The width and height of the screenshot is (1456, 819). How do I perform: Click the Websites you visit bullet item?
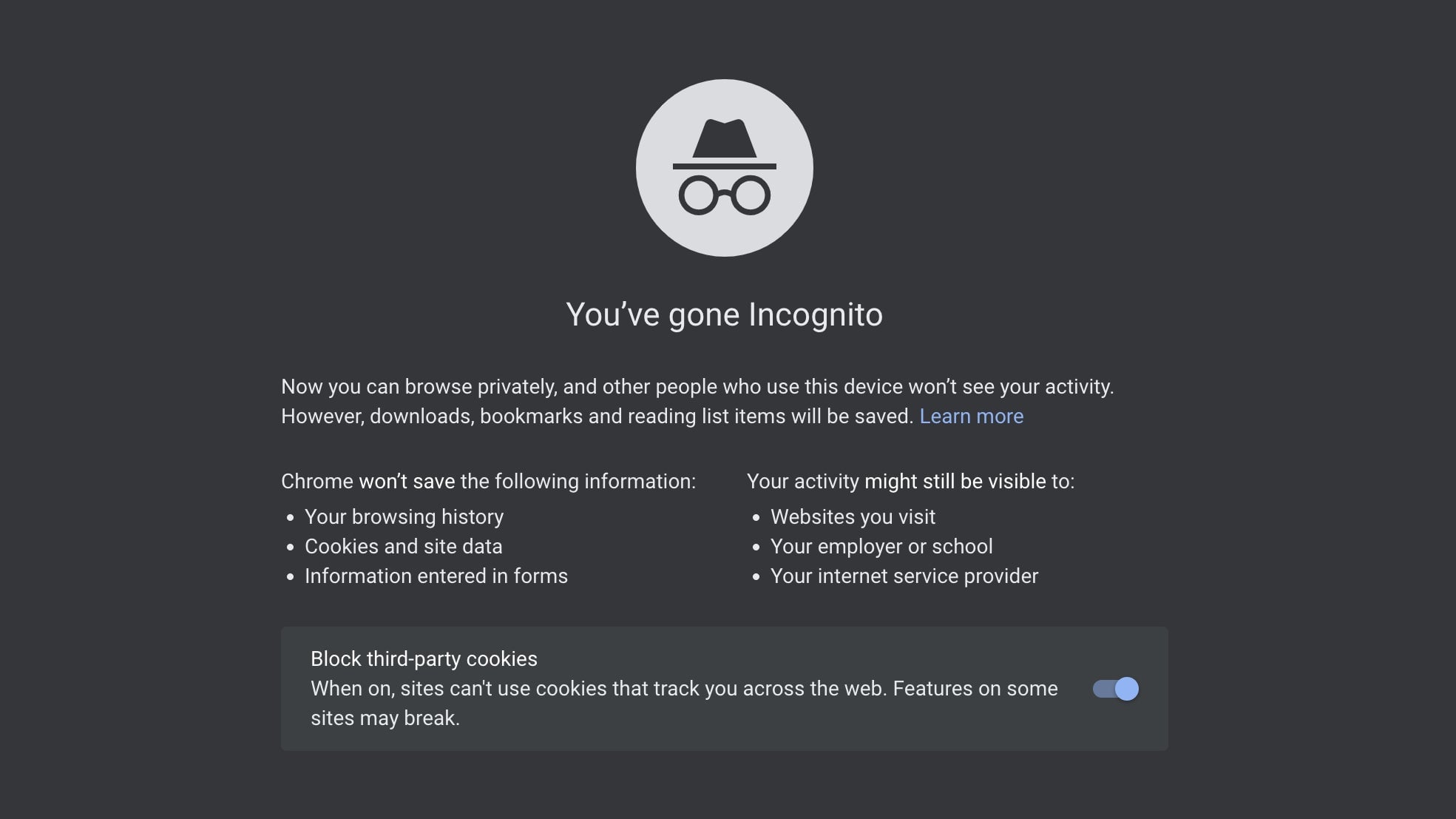coord(853,516)
